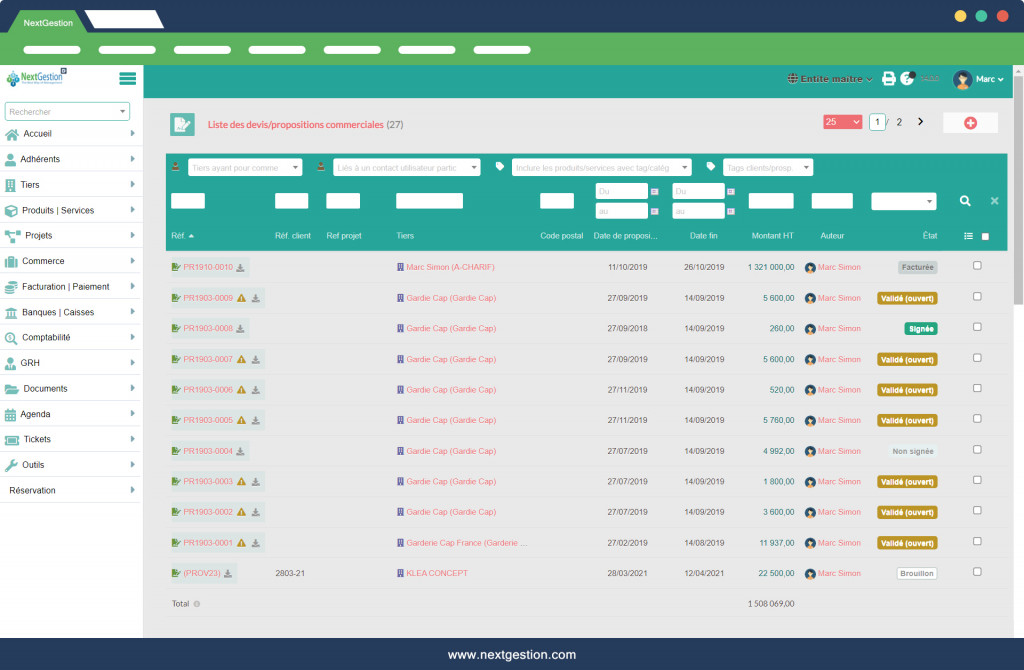Open the État filter dropdown
1024x670 pixels.
903,201
